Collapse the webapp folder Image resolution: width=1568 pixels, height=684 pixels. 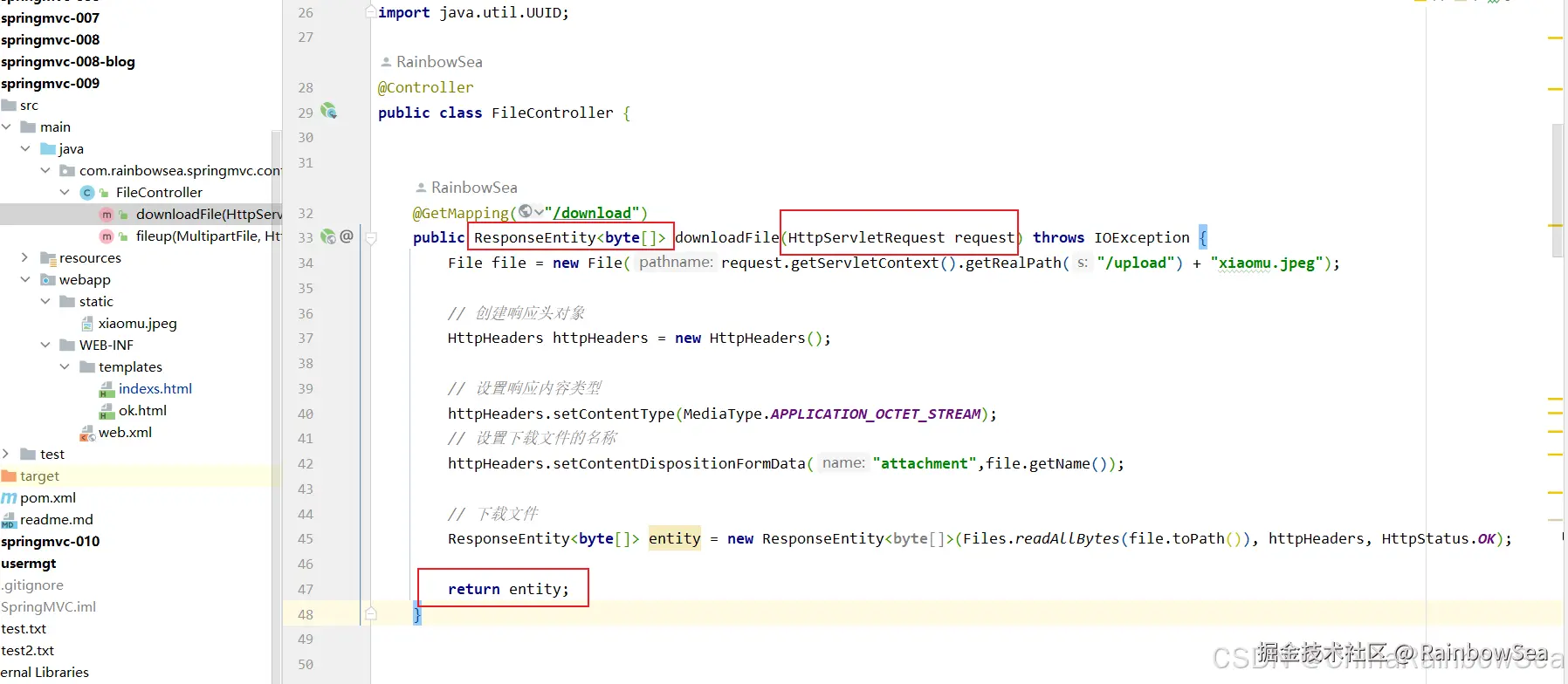click(x=25, y=279)
